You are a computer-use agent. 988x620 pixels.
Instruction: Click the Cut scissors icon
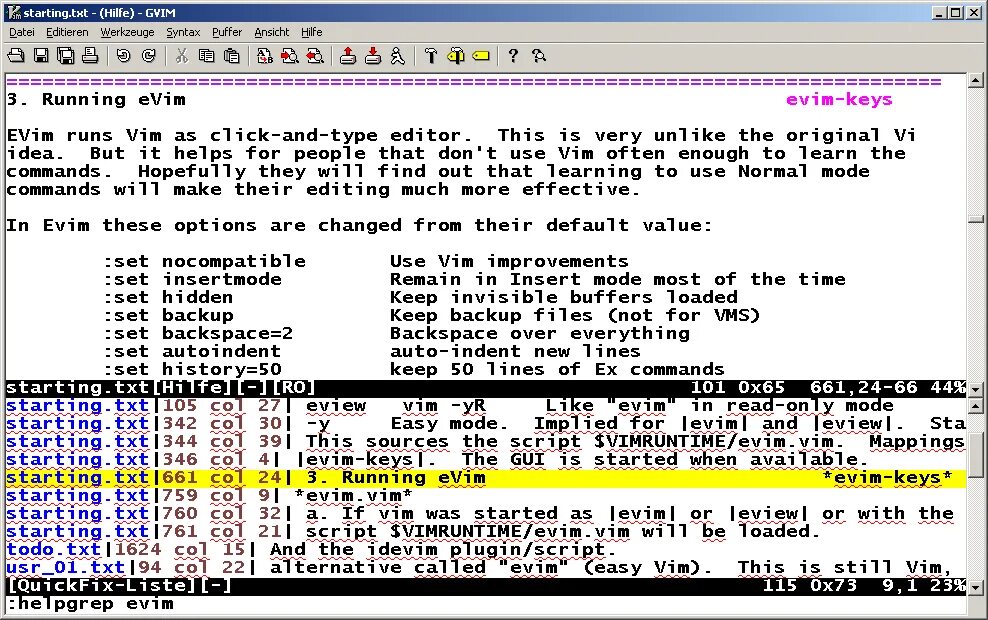point(181,56)
